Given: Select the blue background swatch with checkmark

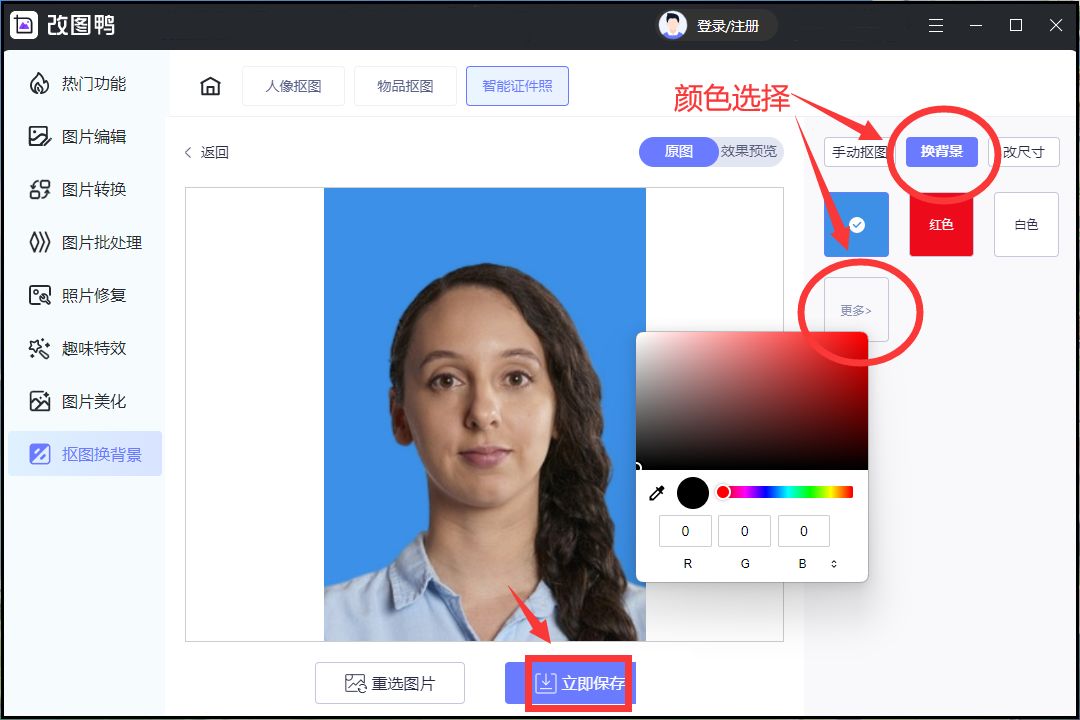Looking at the screenshot, I should [x=857, y=224].
